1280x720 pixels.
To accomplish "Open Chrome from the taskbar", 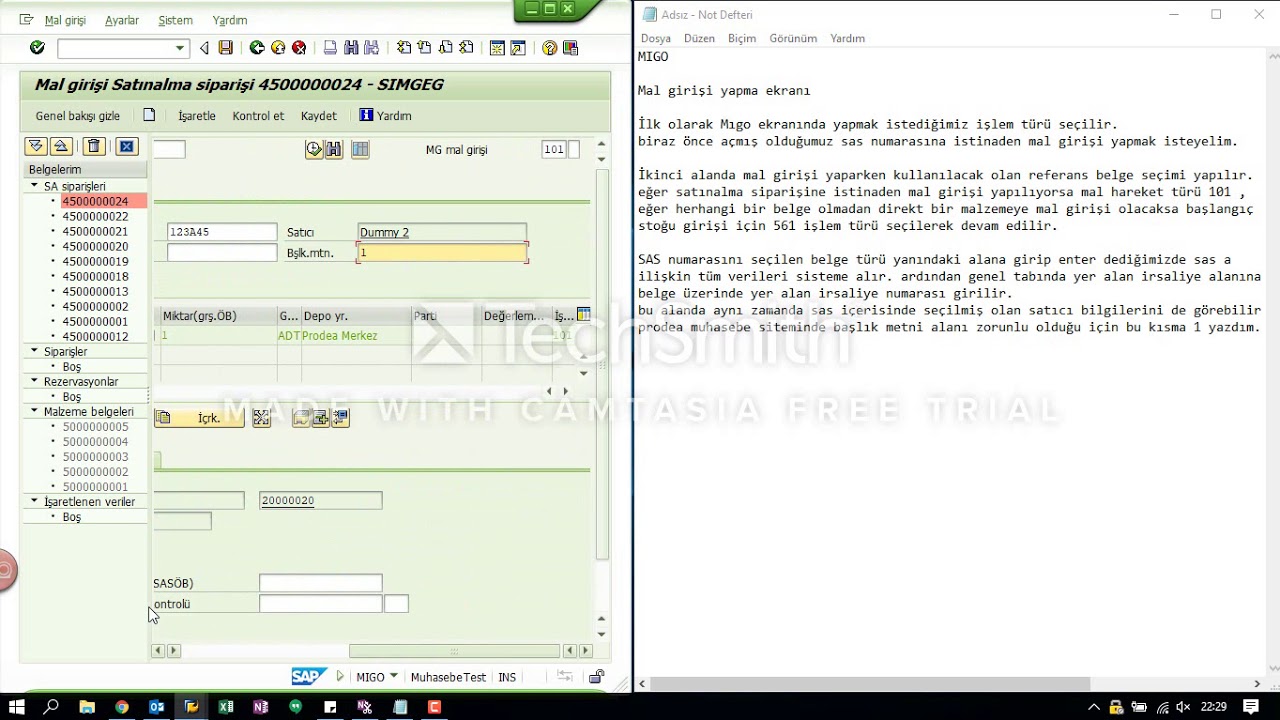I will click(121, 707).
